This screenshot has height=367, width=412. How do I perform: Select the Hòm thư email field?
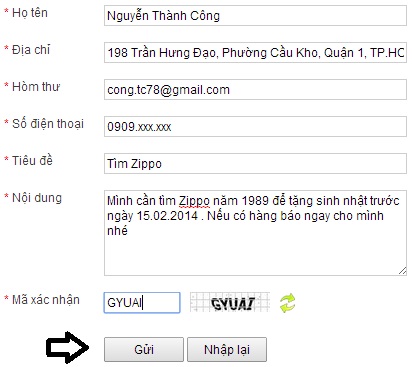[x=255, y=89]
